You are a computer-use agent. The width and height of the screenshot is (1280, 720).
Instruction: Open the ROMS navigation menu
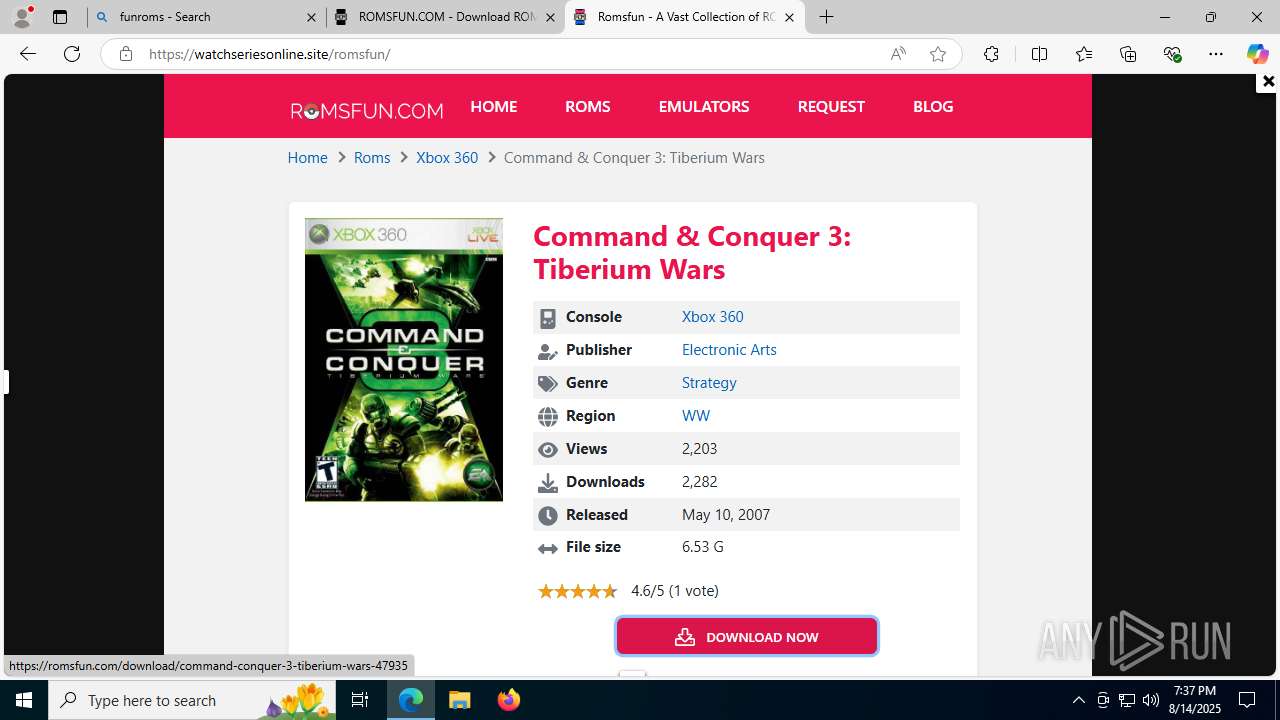[x=588, y=106]
